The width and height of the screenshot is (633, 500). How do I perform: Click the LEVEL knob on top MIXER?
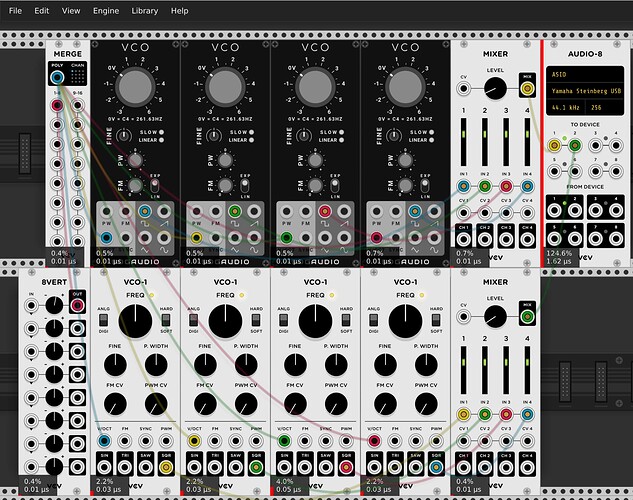point(495,88)
